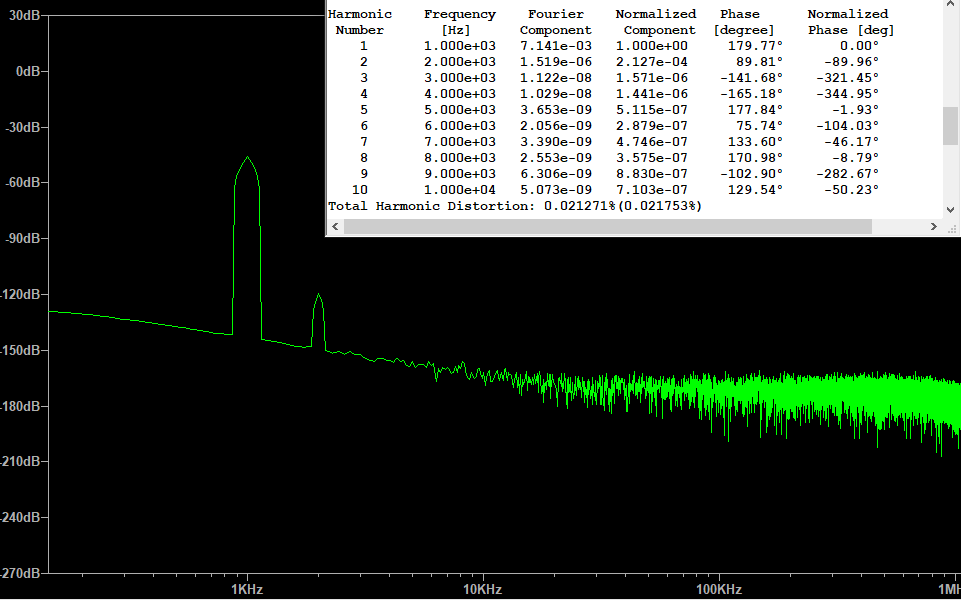Click the -30dB vertical axis label
Viewport: 961px width, 600px height.
[23, 127]
